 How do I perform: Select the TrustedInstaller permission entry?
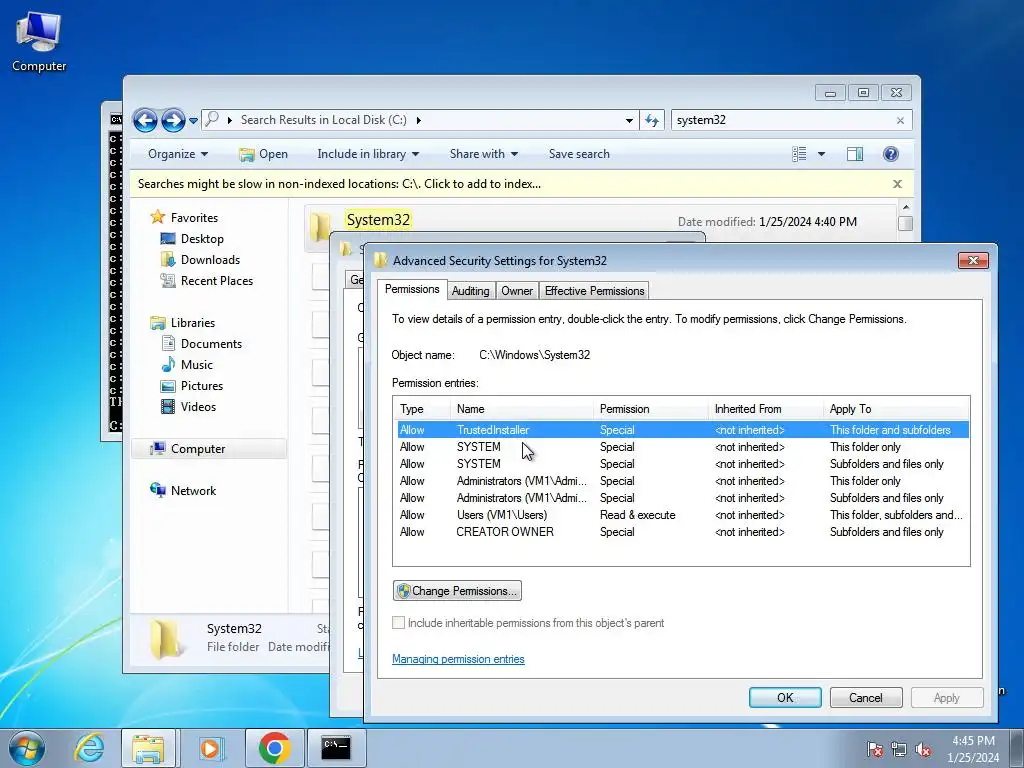pyautogui.click(x=682, y=430)
